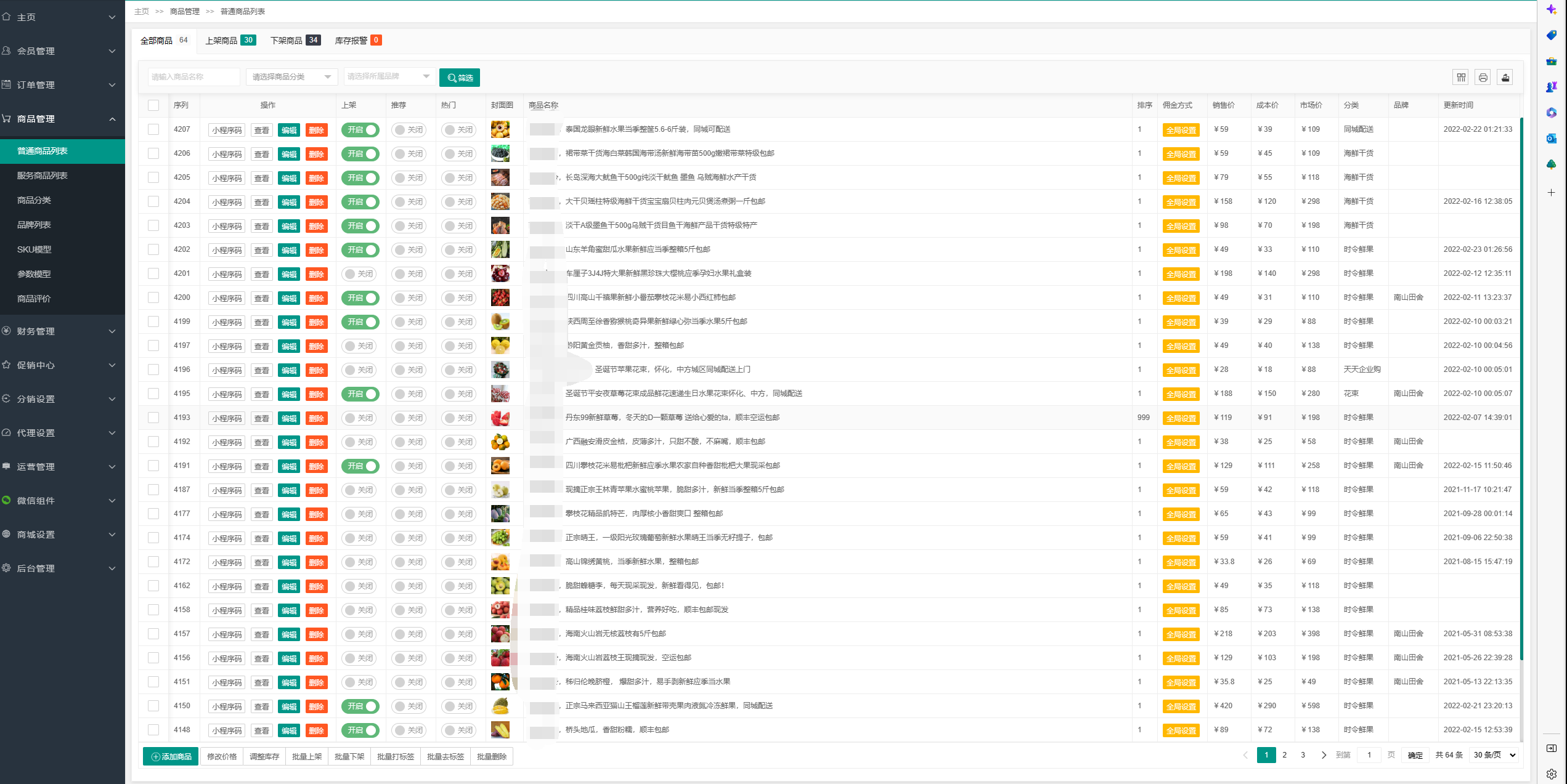
Task: Enable 推荐 switch for product 4195
Action: click(409, 394)
